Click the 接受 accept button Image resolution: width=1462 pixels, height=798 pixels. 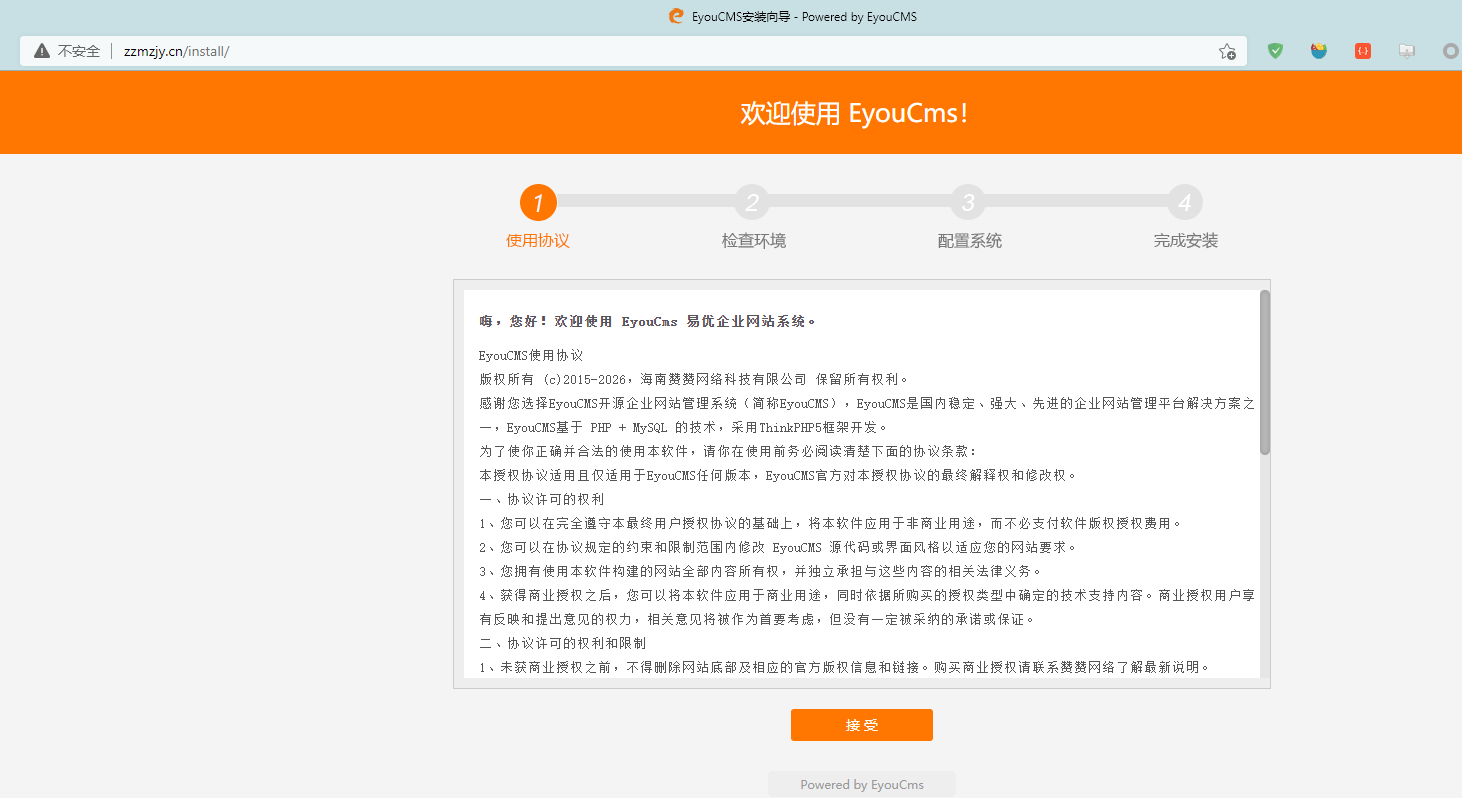point(862,725)
